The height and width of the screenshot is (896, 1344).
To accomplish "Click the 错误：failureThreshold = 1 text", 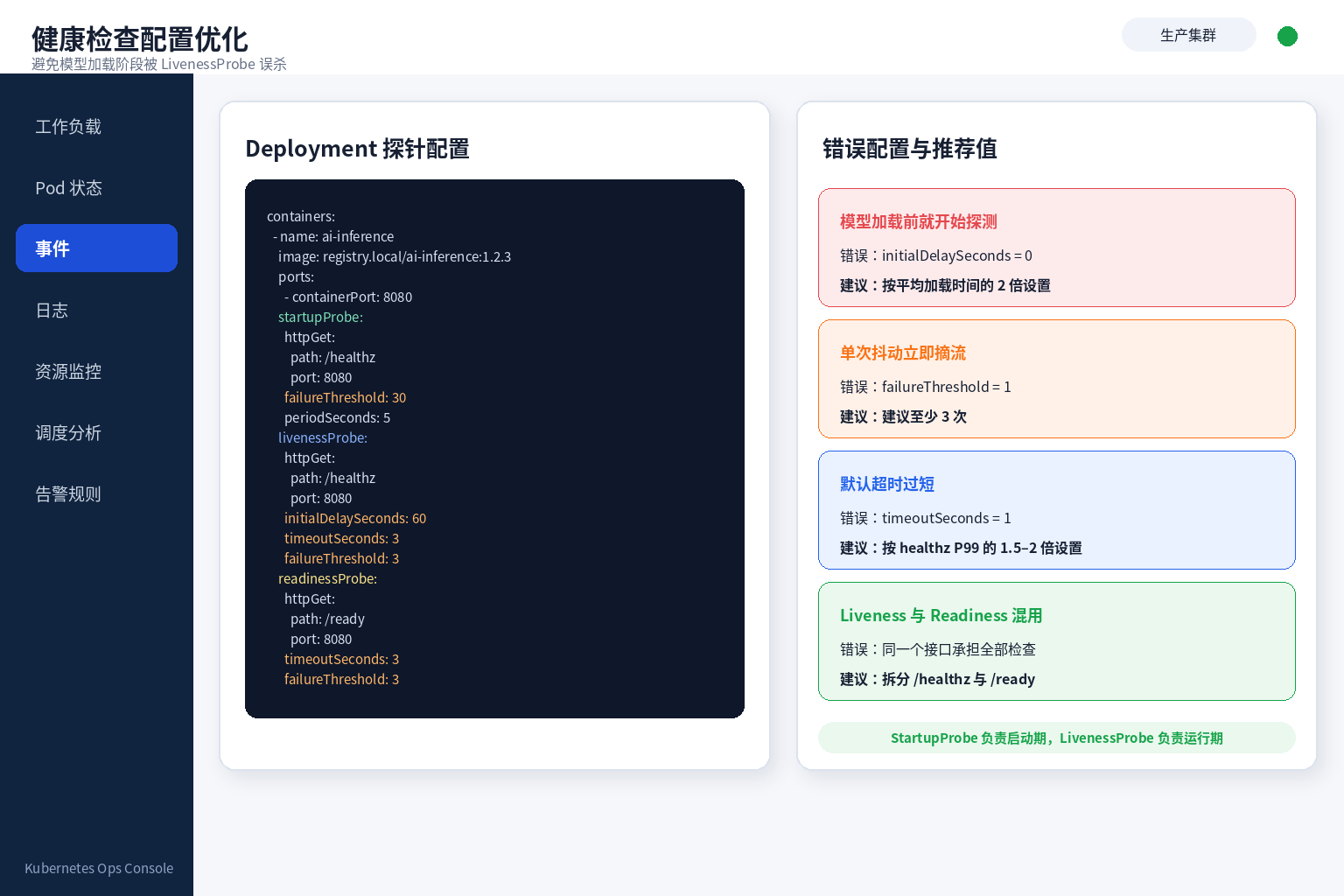I will [926, 387].
